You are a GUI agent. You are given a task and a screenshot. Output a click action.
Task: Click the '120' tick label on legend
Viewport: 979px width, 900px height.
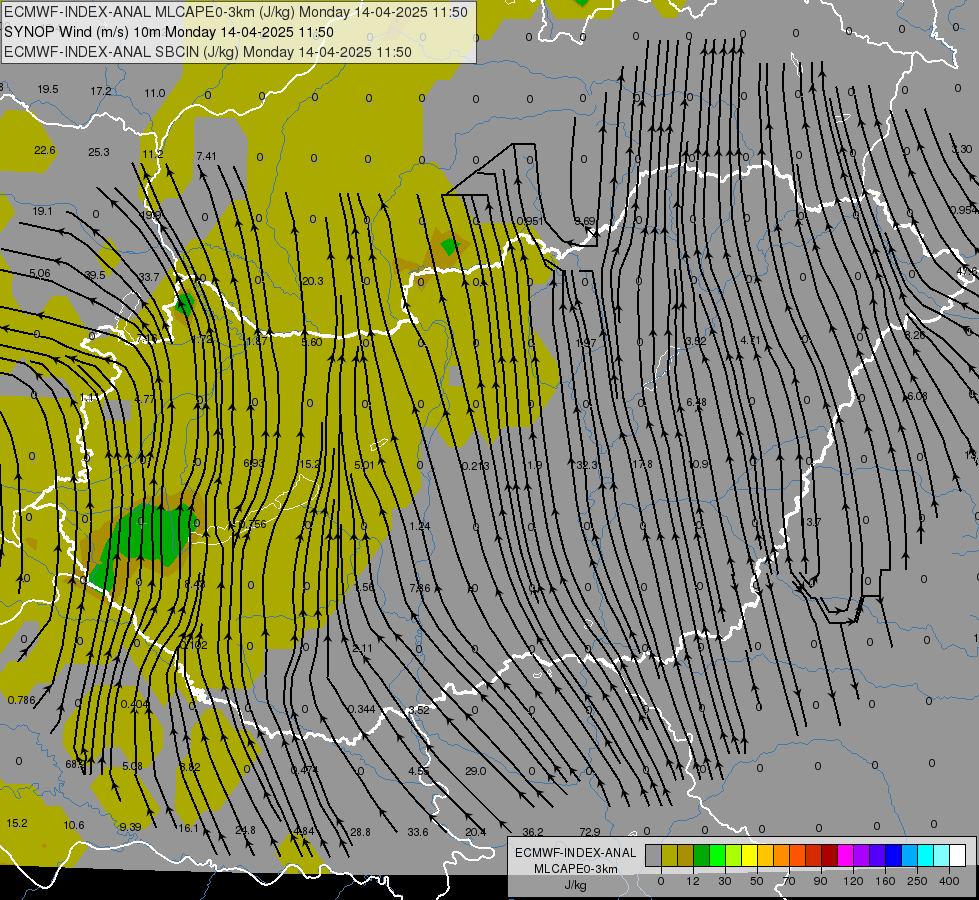coord(853,881)
